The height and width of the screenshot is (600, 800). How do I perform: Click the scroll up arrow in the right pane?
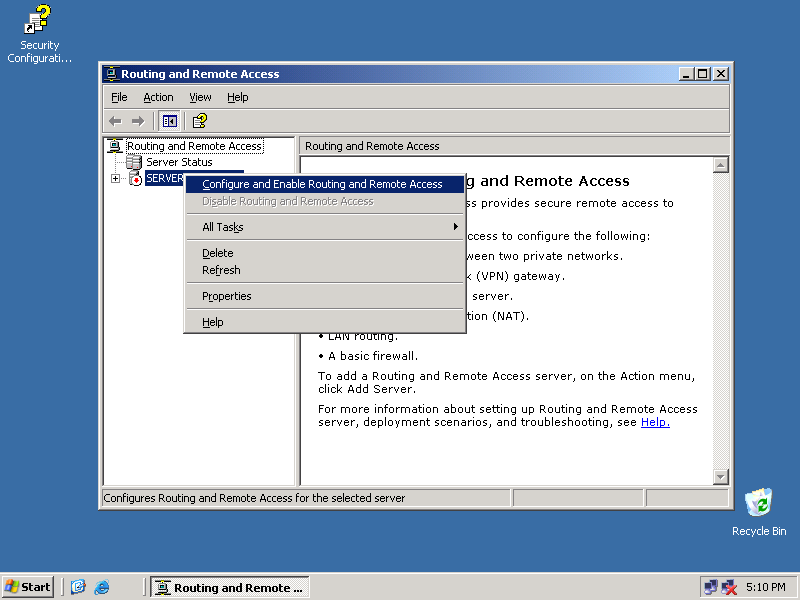pyautogui.click(x=720, y=165)
